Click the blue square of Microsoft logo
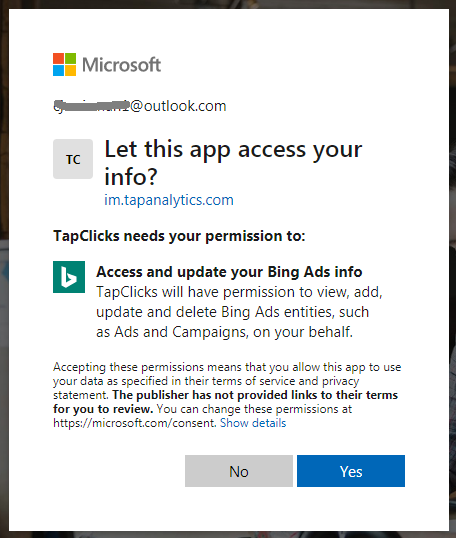Screen dimensions: 456x538 [x=58, y=70]
